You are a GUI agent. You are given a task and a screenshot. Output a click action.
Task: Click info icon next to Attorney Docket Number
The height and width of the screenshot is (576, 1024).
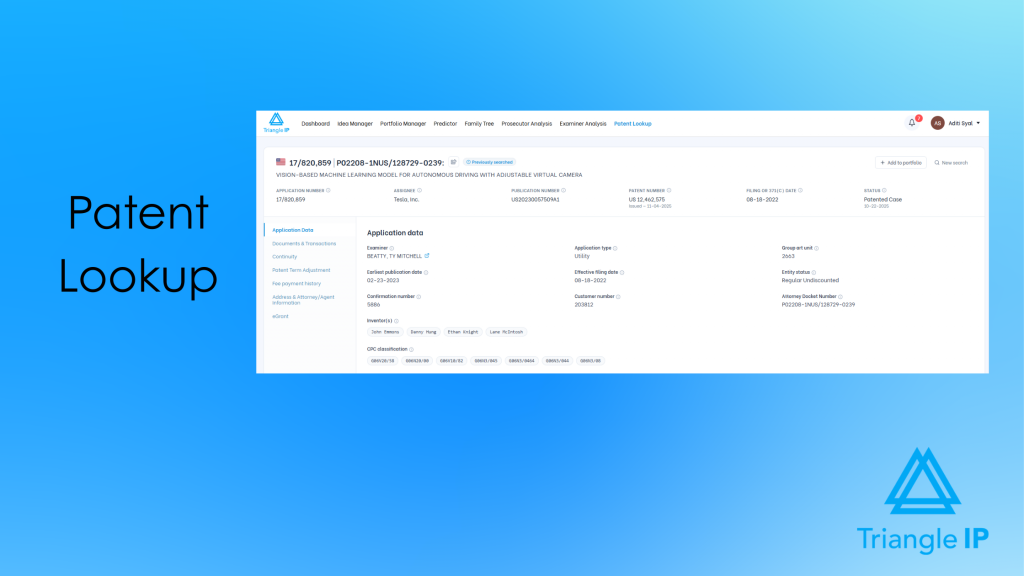(840, 296)
